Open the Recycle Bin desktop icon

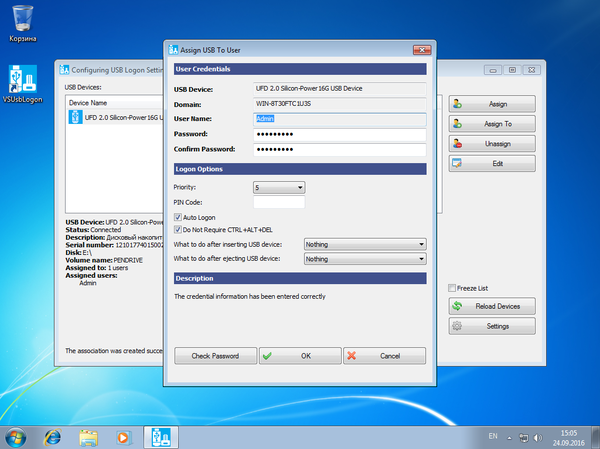click(x=22, y=21)
